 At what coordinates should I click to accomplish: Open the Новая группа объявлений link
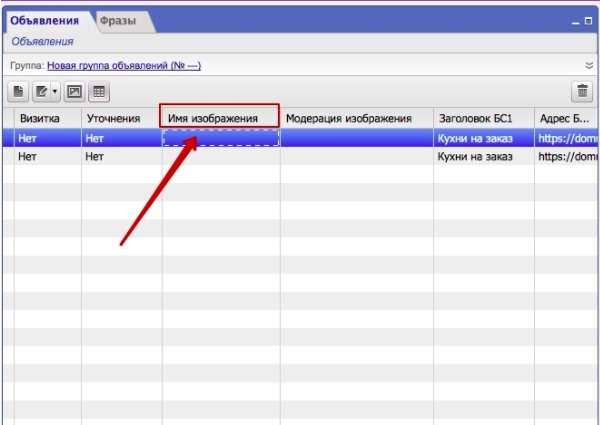click(124, 65)
